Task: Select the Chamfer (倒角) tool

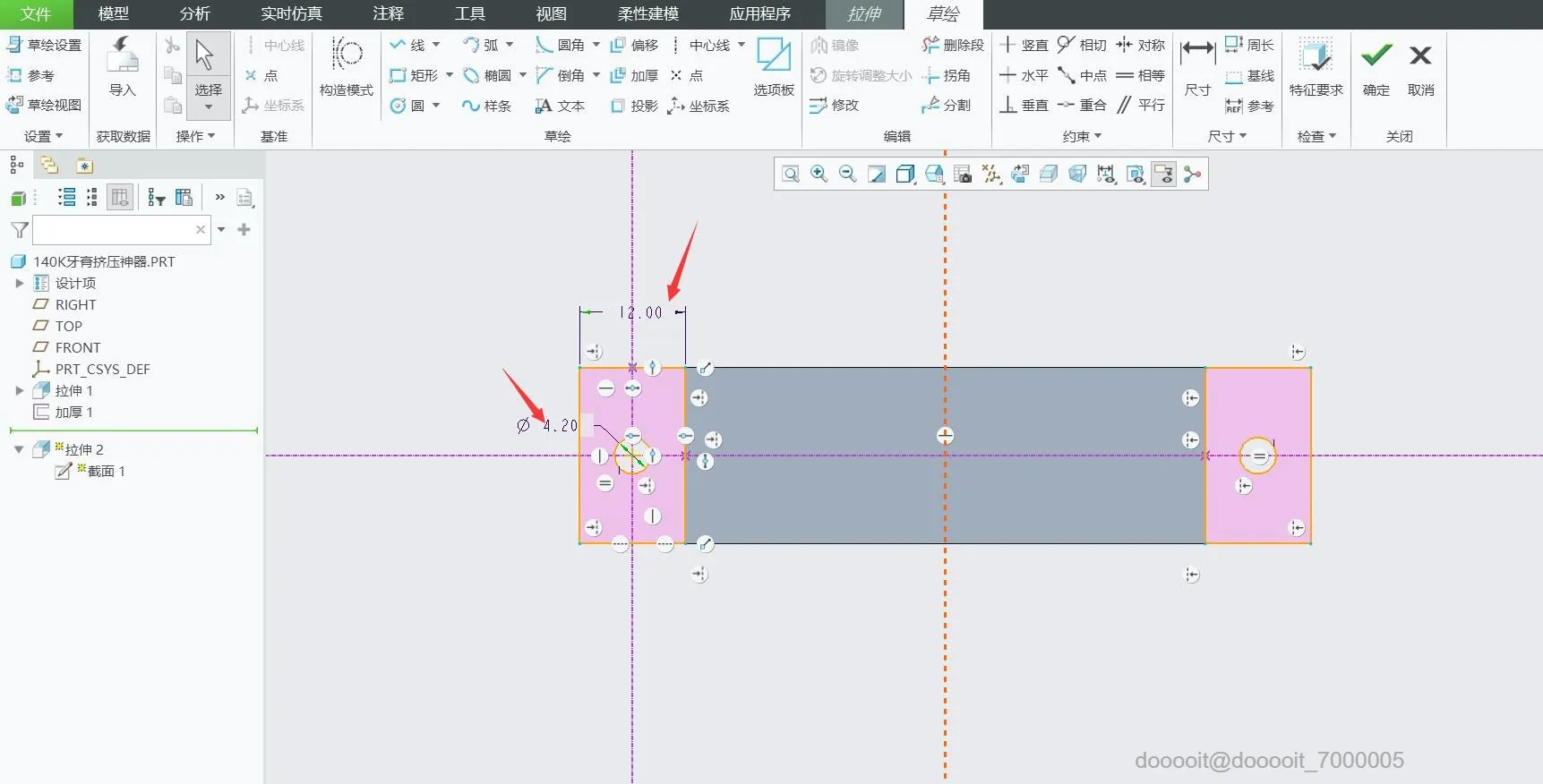Action: pyautogui.click(x=561, y=75)
